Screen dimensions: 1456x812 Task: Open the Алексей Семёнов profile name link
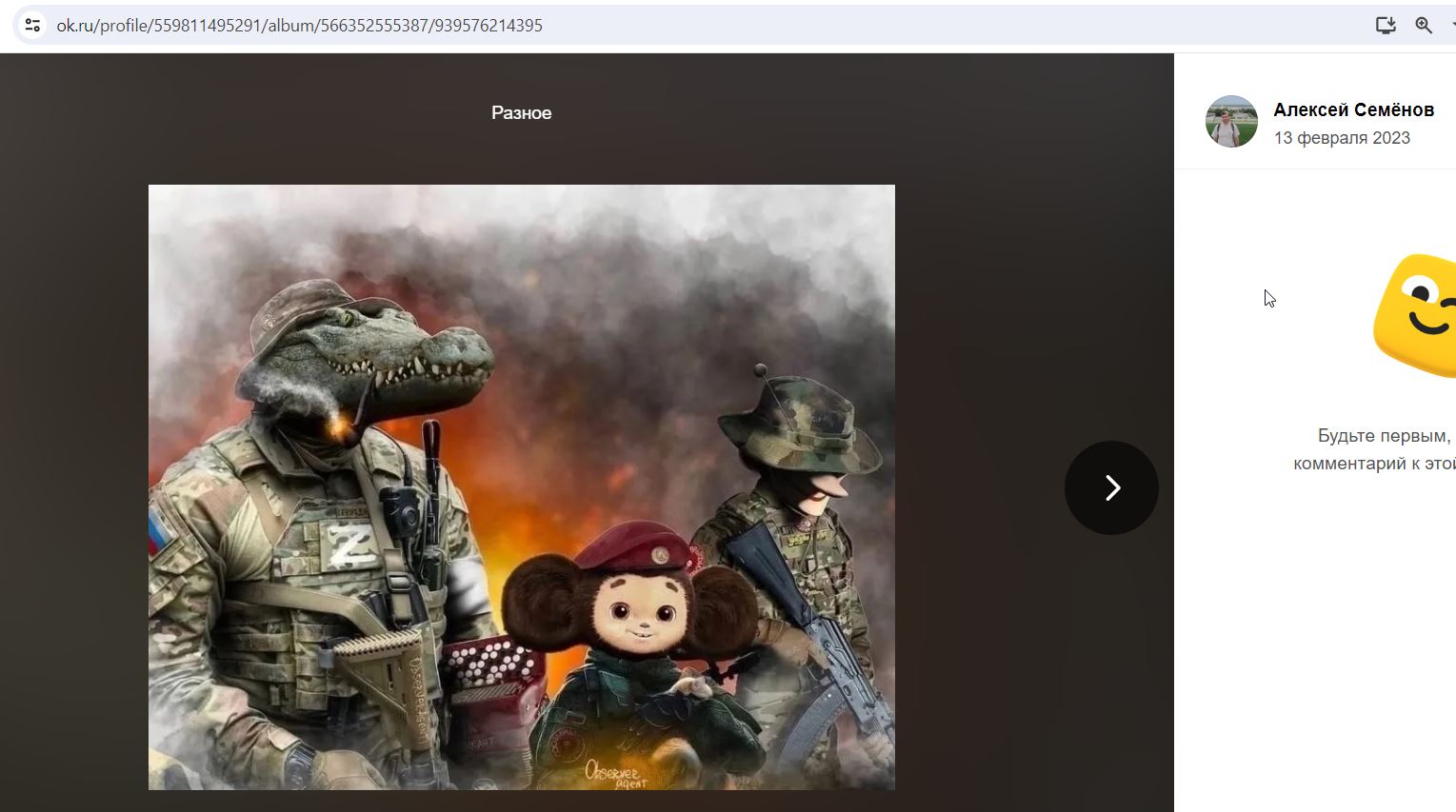tap(1353, 109)
